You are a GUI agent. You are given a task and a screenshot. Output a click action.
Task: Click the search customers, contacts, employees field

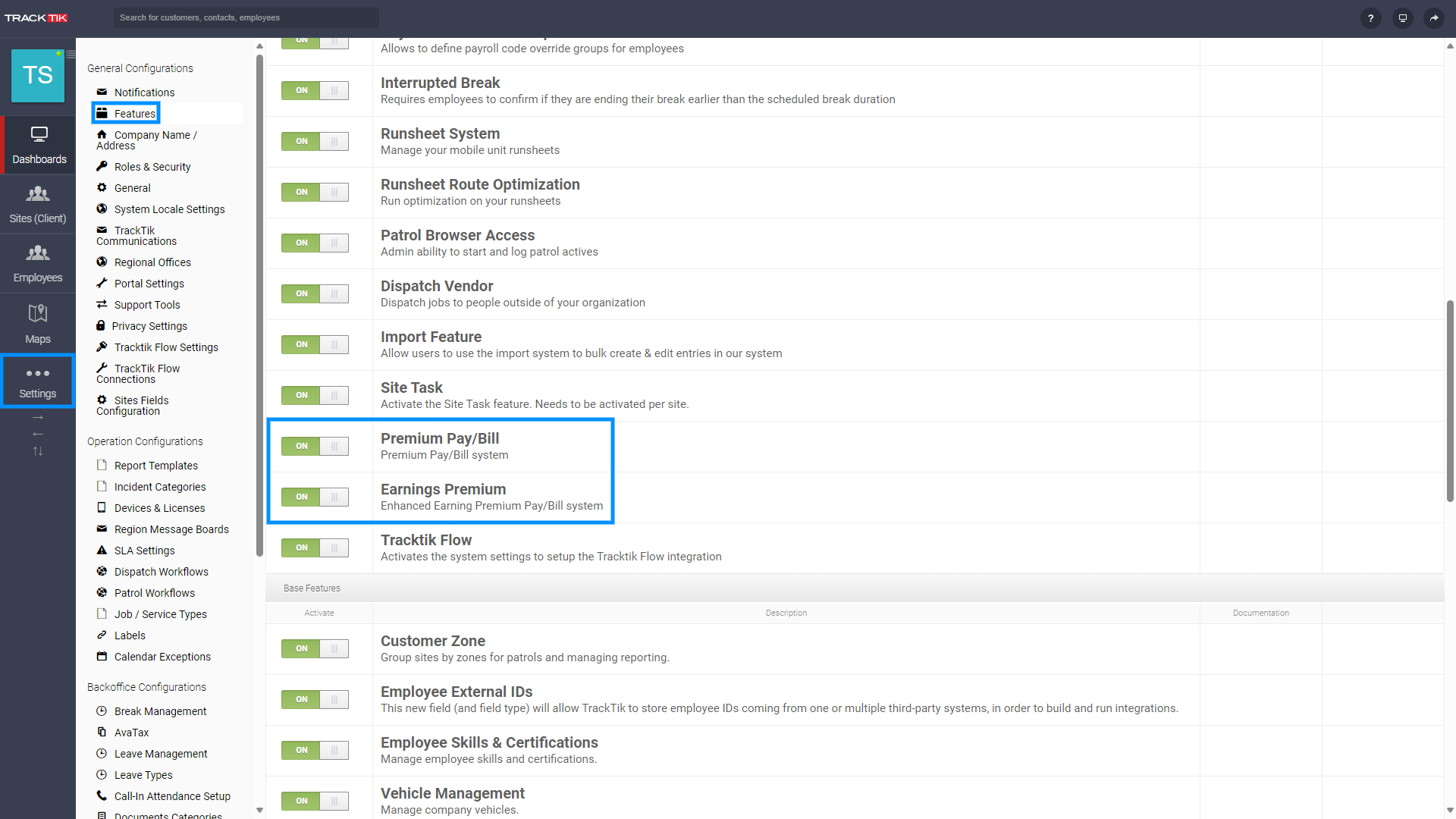[x=246, y=17]
